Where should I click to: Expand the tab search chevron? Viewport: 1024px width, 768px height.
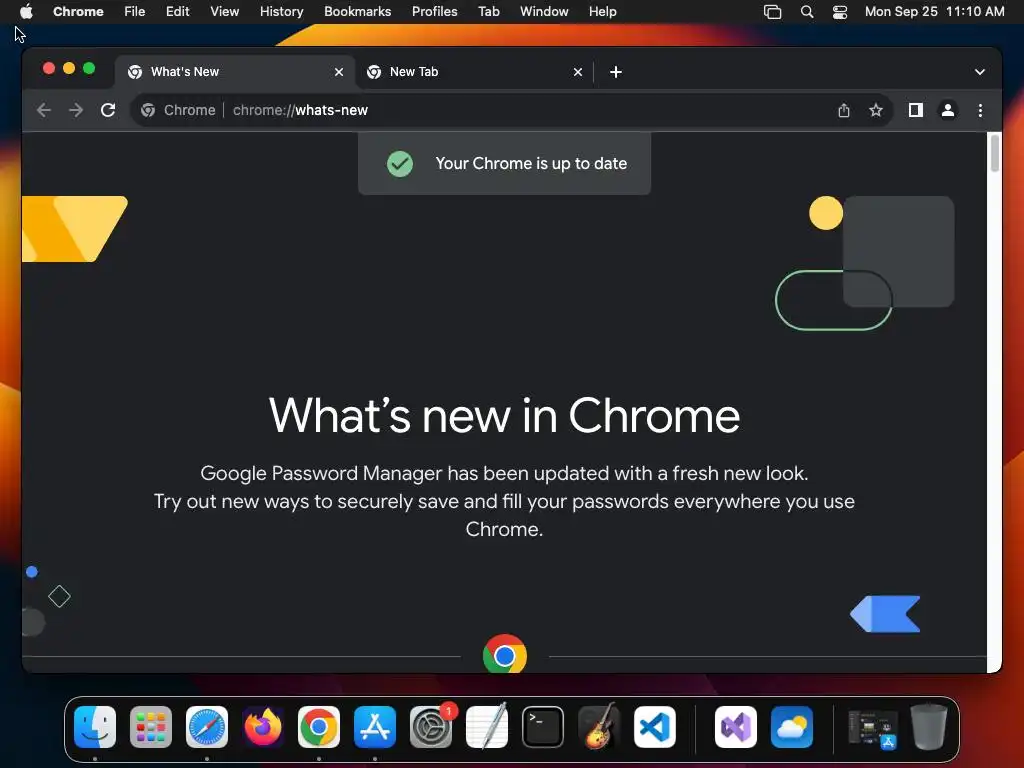(x=980, y=72)
